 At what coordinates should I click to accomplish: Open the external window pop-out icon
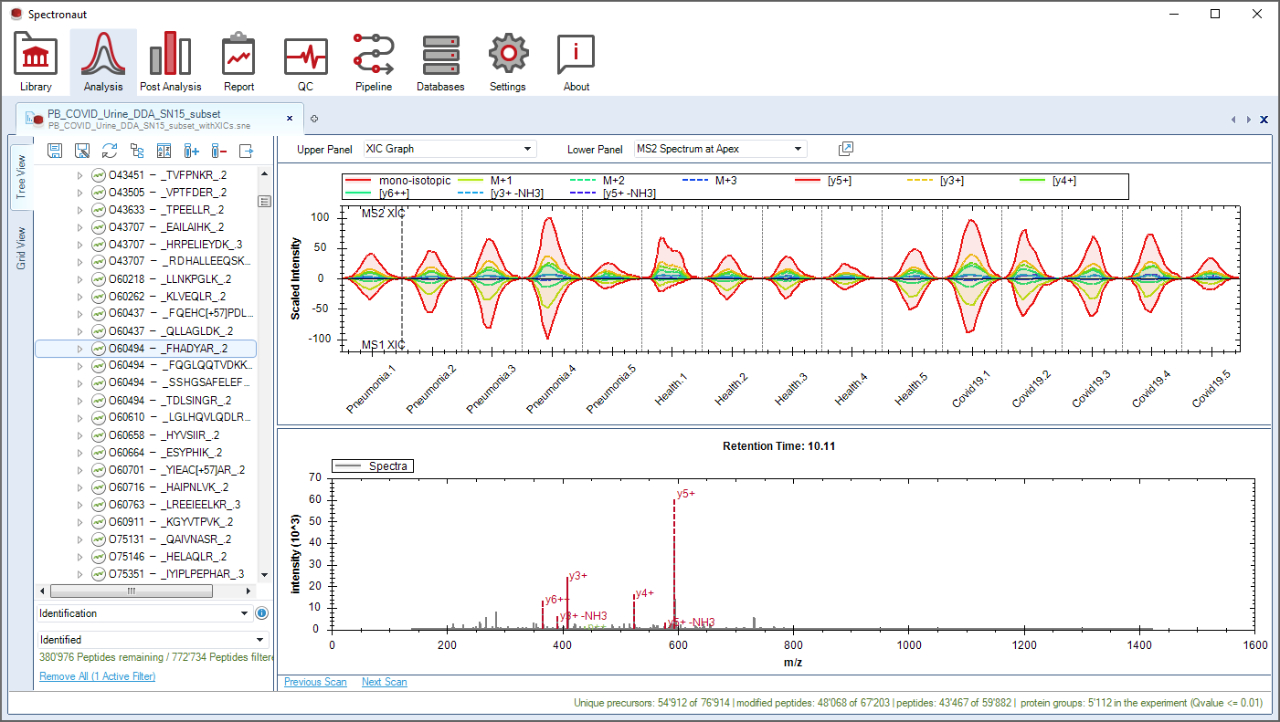845,147
